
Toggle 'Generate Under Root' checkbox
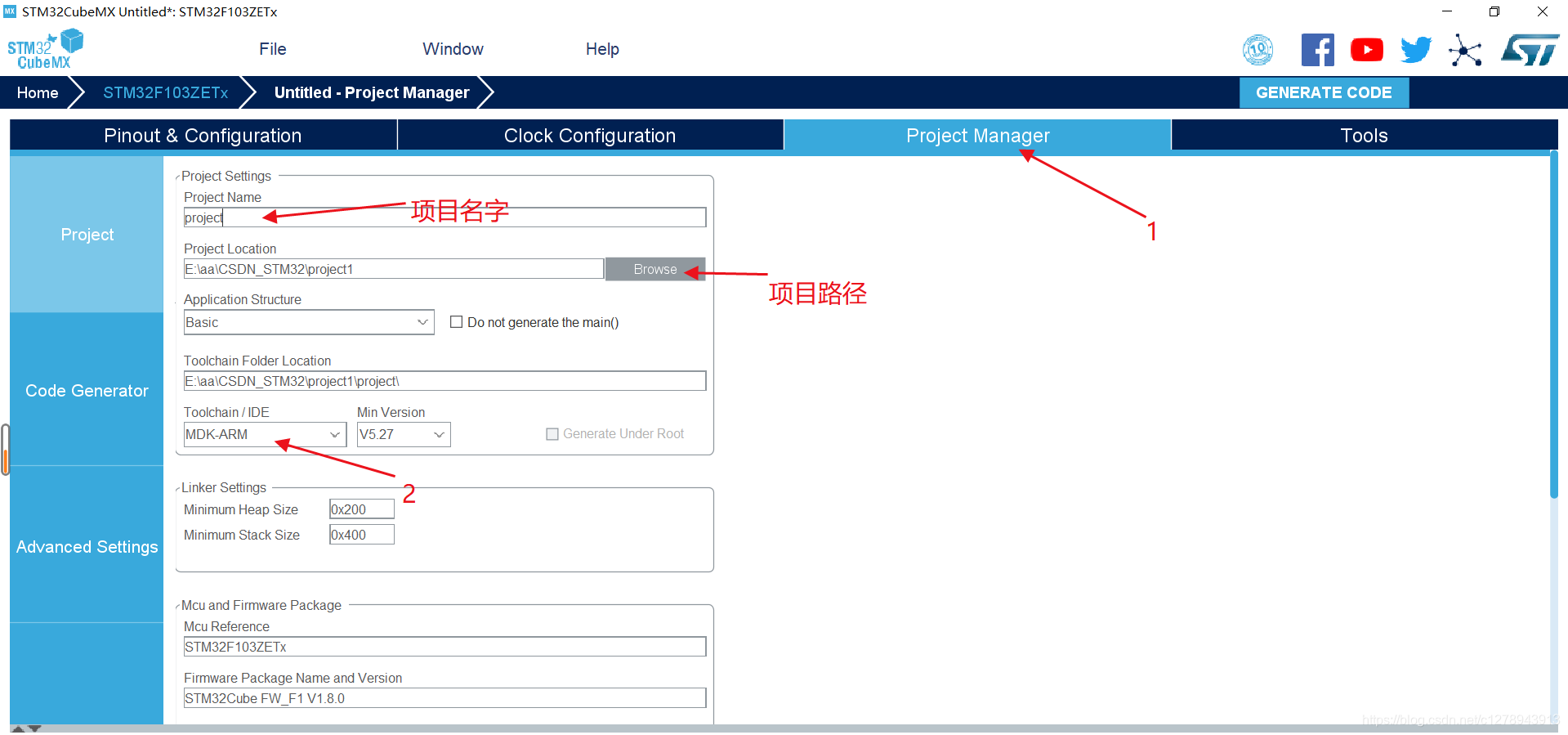[x=552, y=434]
